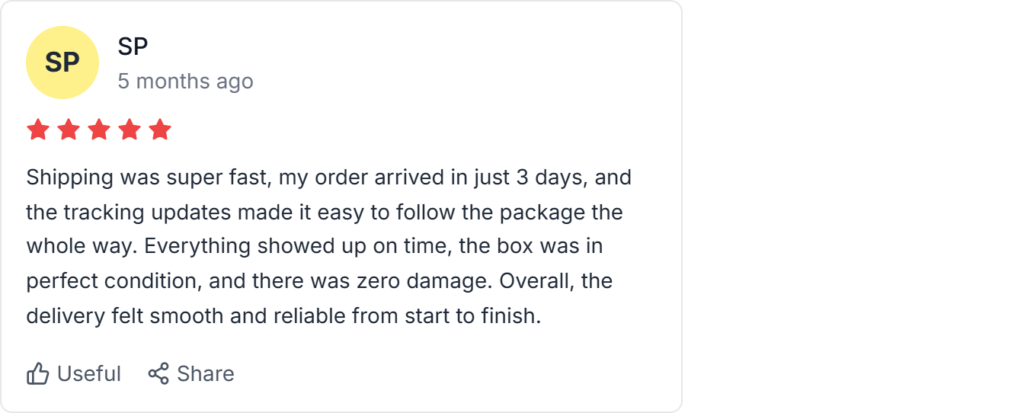
Task: Click the share network icon
Action: [x=158, y=374]
